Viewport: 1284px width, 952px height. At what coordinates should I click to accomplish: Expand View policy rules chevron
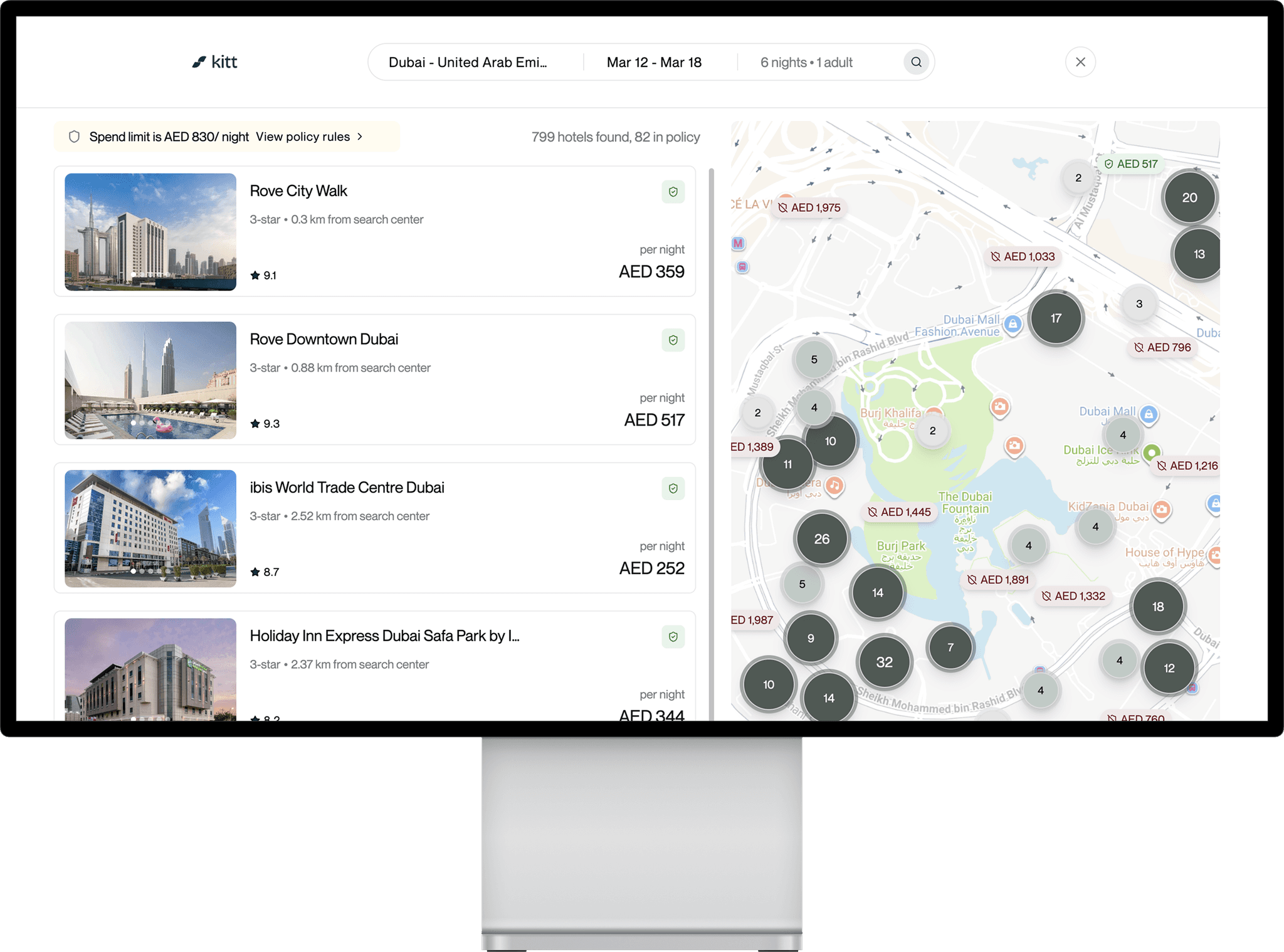tap(360, 137)
